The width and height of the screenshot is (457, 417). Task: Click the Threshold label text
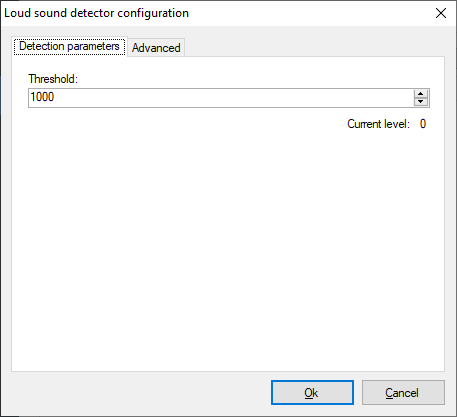(x=53, y=79)
